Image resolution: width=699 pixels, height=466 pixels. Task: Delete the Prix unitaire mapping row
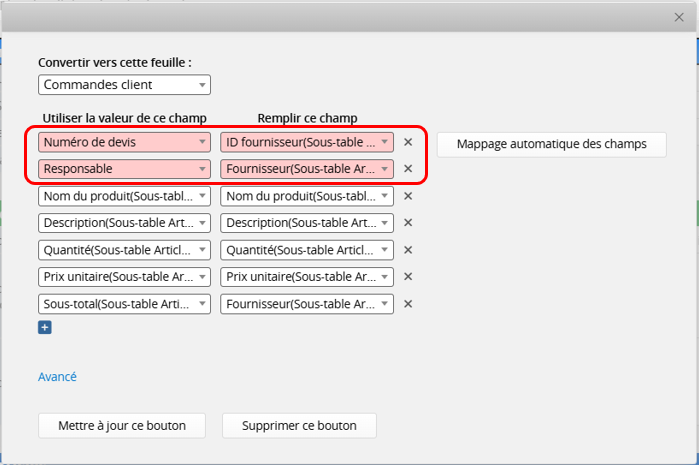(x=408, y=277)
